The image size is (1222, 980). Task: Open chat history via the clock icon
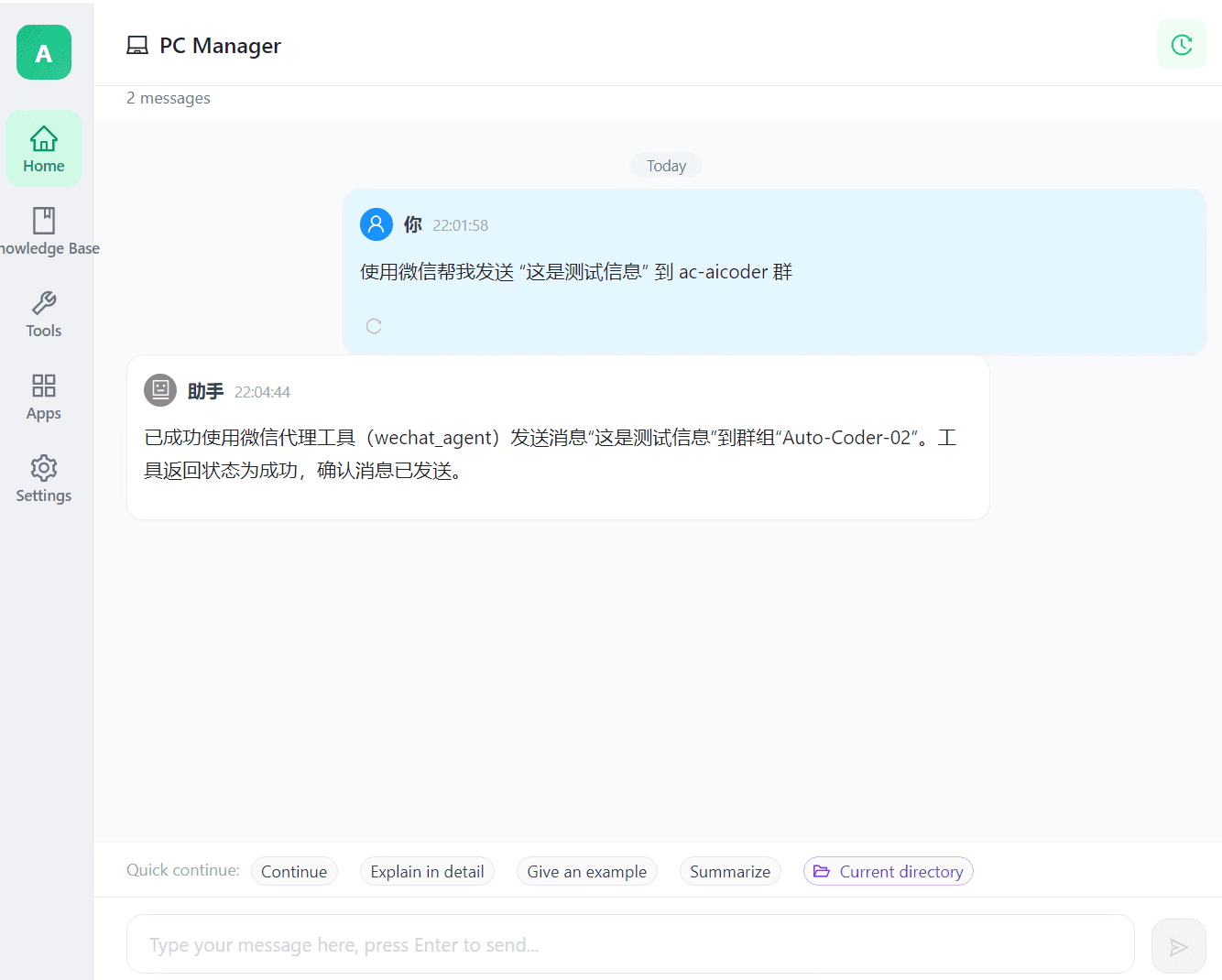pyautogui.click(x=1181, y=44)
